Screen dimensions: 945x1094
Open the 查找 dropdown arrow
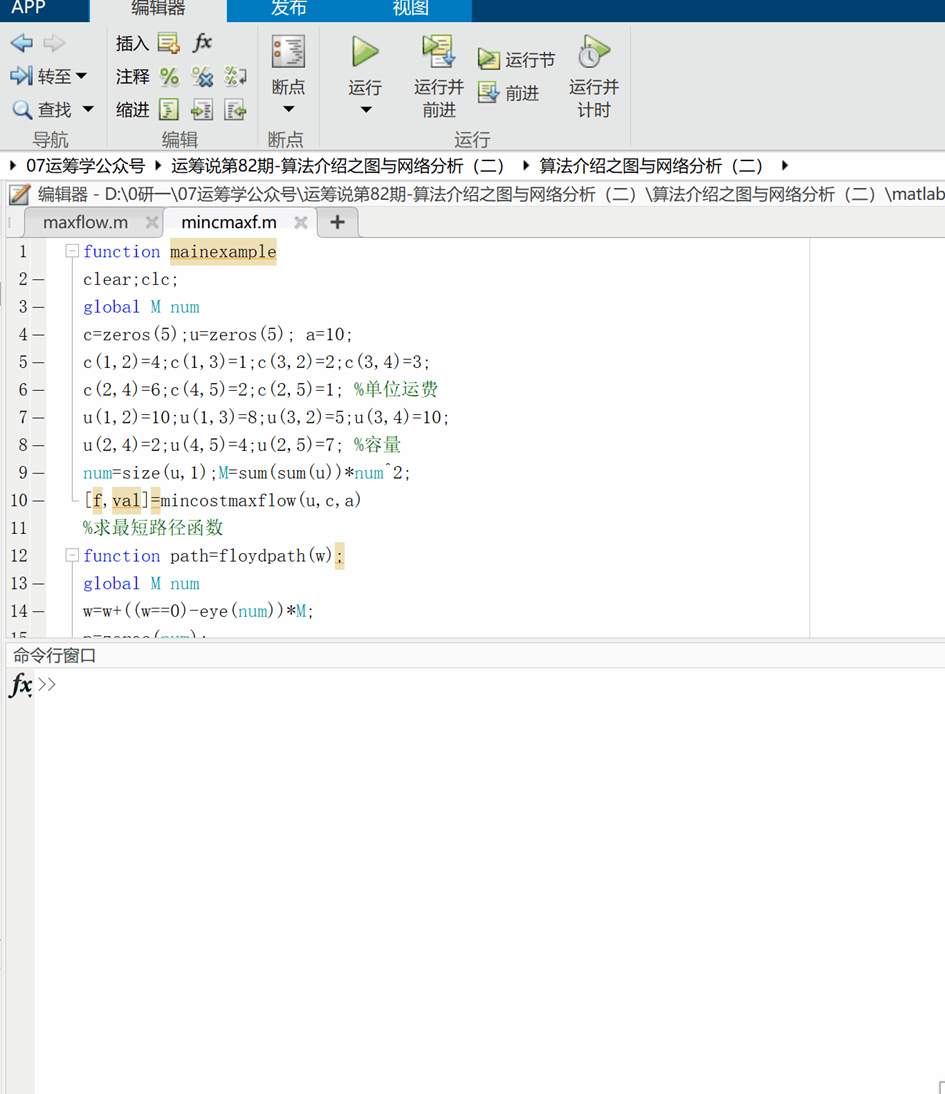pyautogui.click(x=88, y=109)
